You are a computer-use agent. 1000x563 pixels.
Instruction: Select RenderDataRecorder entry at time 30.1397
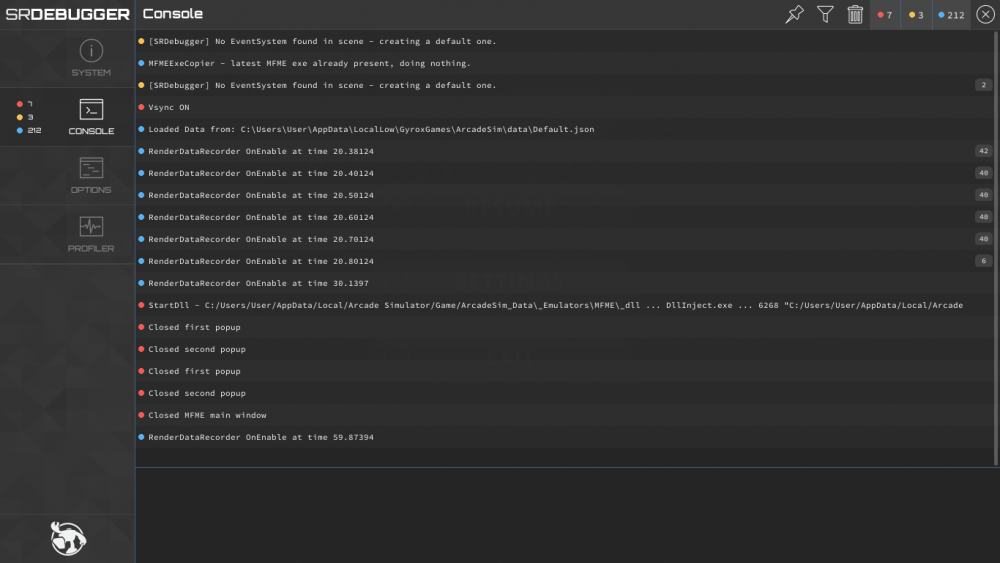click(563, 283)
